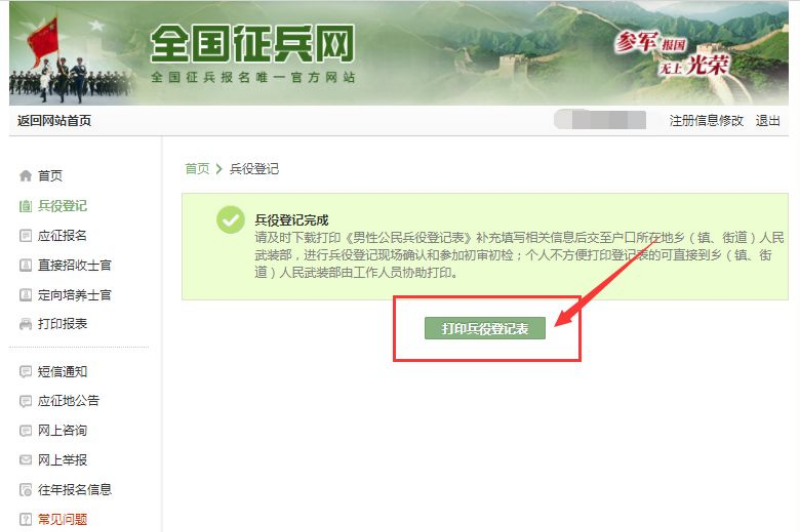Click the 定向培养士官 icon
The width and height of the screenshot is (800, 532).
click(26, 295)
